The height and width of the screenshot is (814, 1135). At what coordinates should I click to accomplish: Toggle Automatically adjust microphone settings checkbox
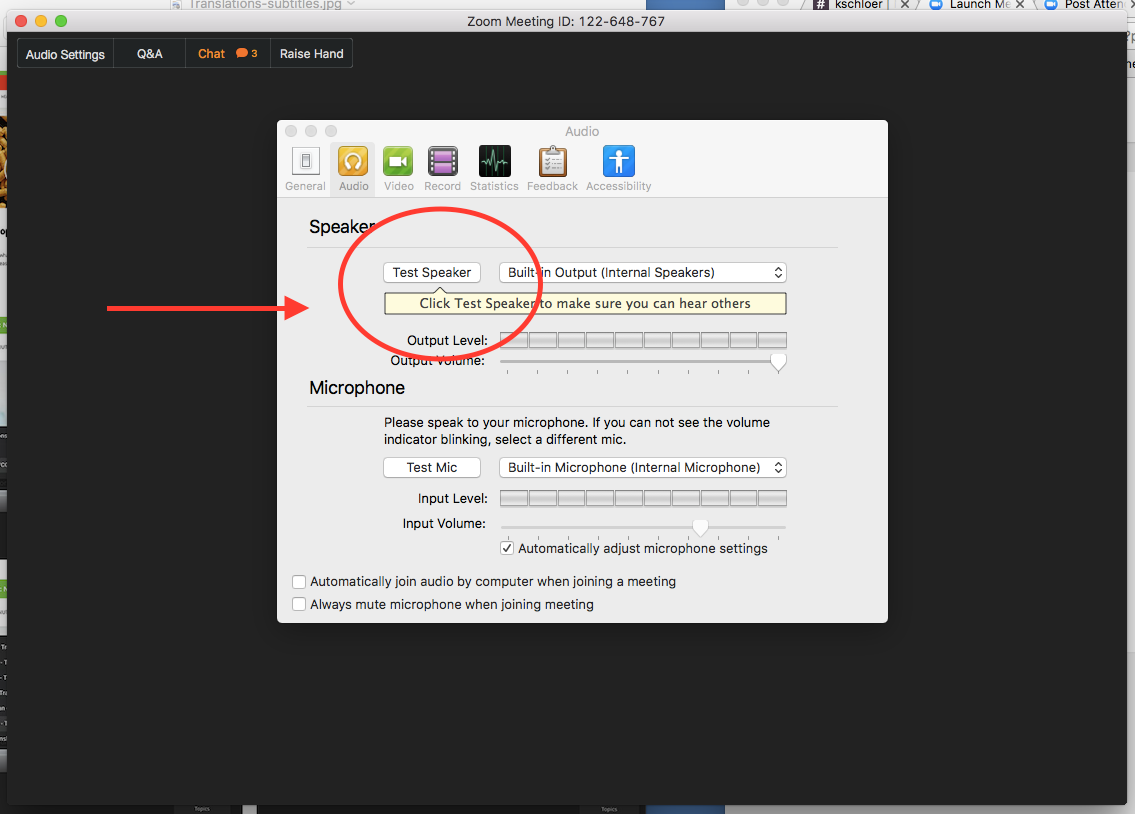pyautogui.click(x=507, y=548)
